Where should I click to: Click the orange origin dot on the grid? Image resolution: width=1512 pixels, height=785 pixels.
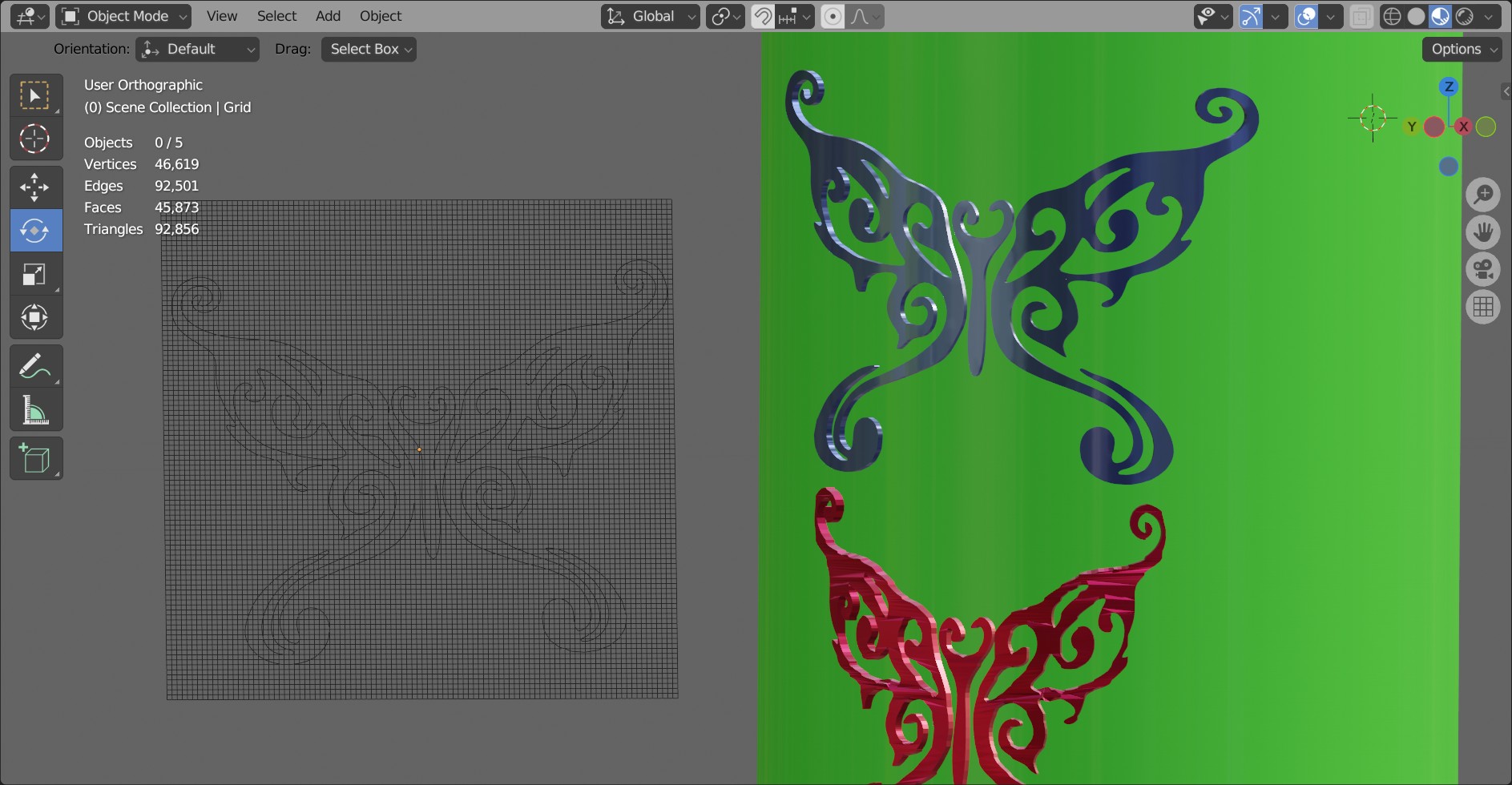tap(419, 450)
